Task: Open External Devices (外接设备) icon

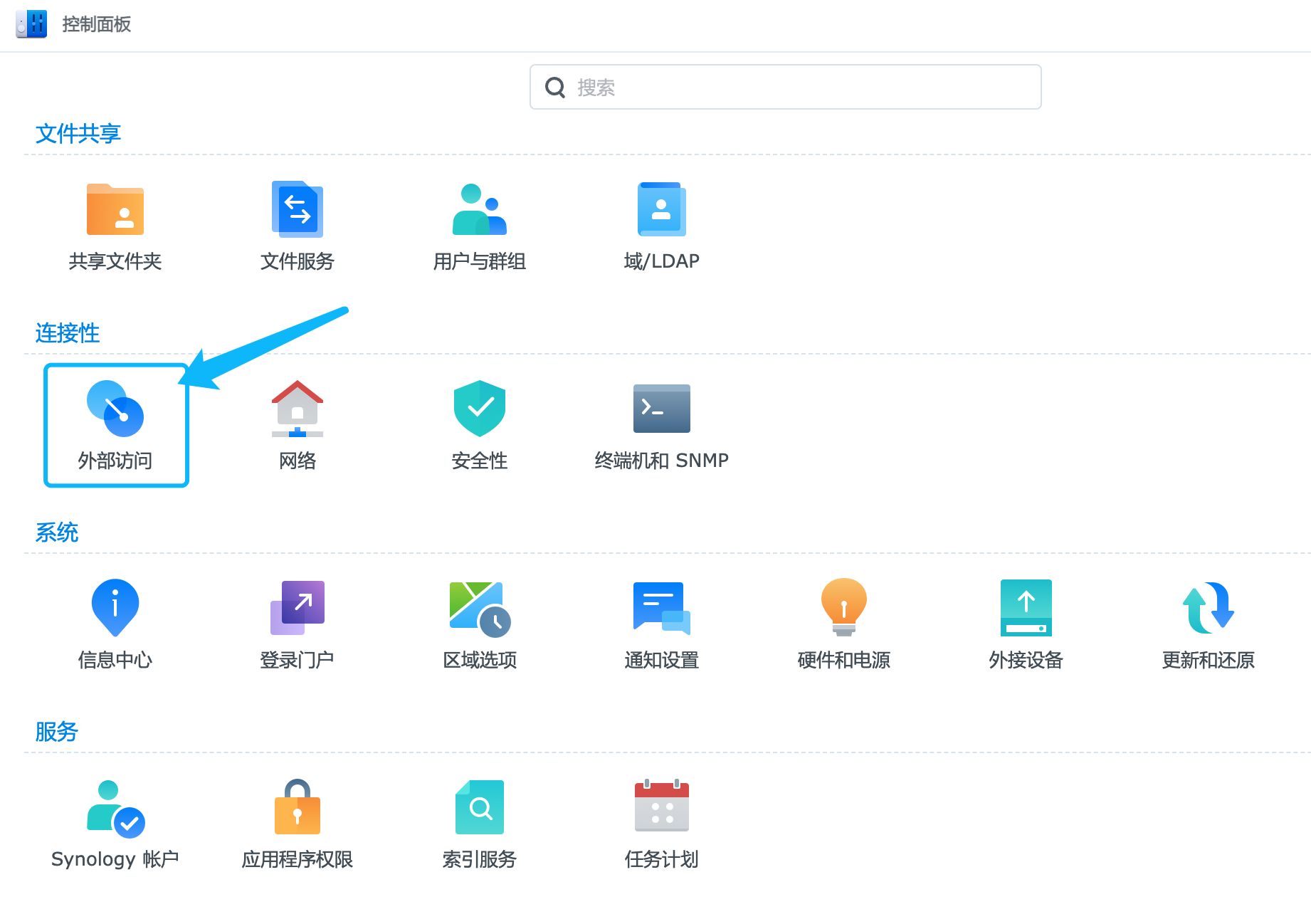Action: click(1026, 608)
